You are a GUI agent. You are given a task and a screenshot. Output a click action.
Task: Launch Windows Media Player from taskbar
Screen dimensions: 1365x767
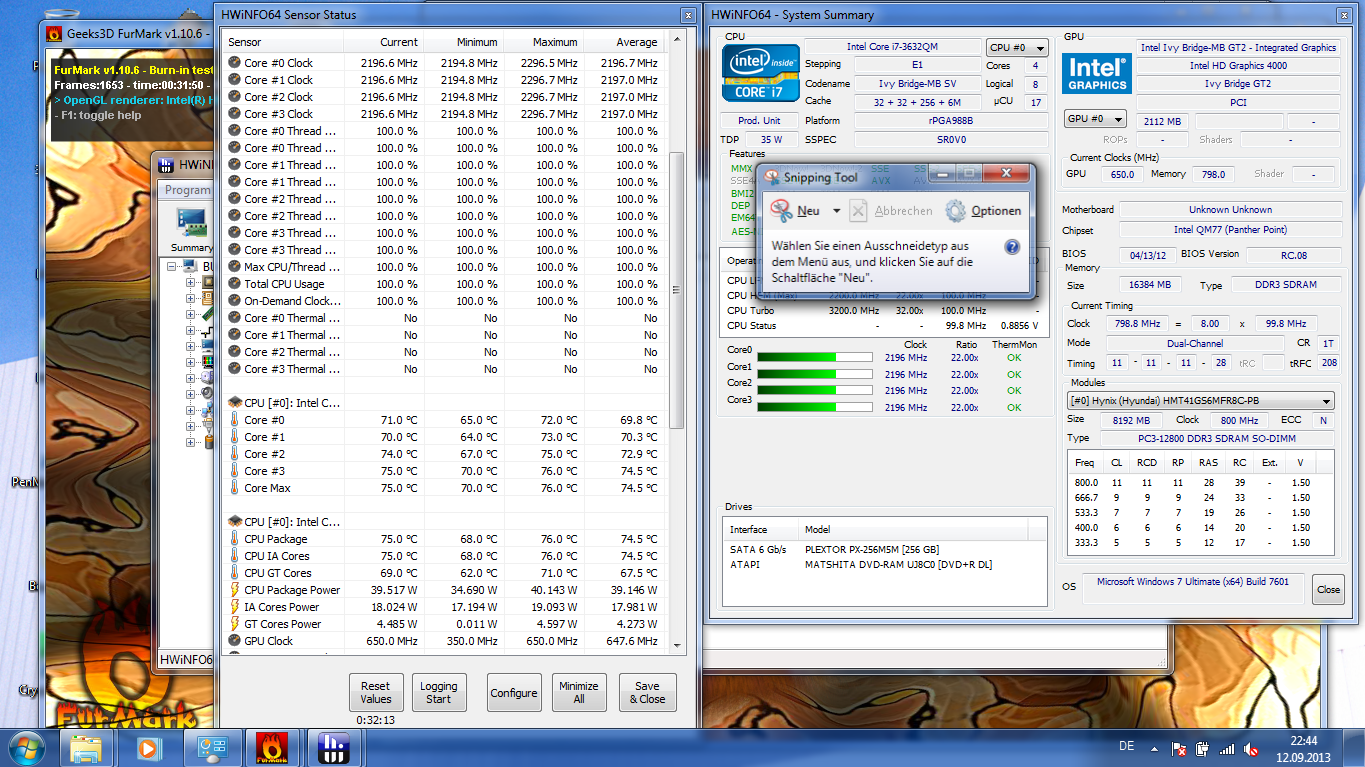(x=149, y=747)
